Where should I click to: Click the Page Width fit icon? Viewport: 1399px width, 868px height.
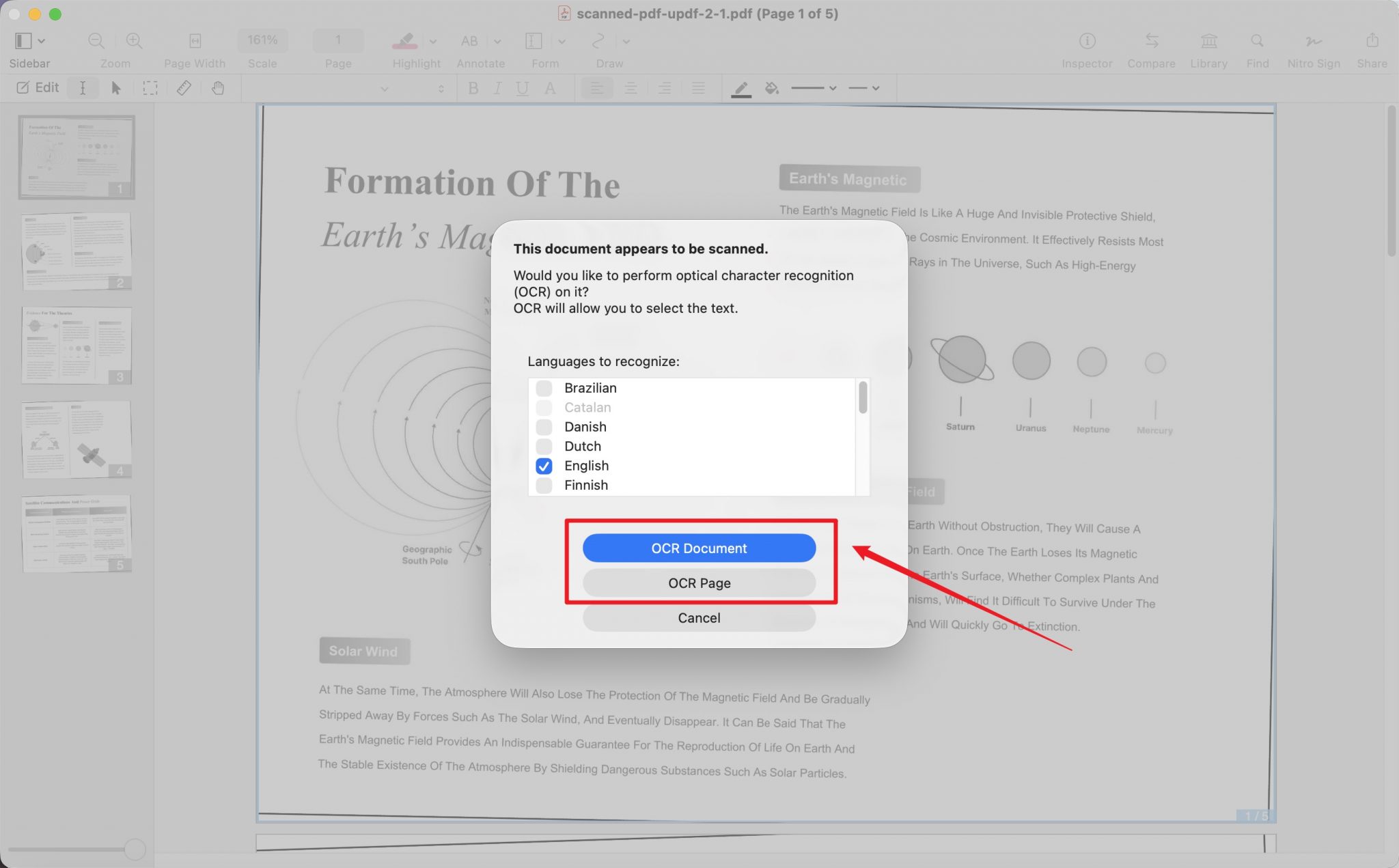tap(195, 41)
